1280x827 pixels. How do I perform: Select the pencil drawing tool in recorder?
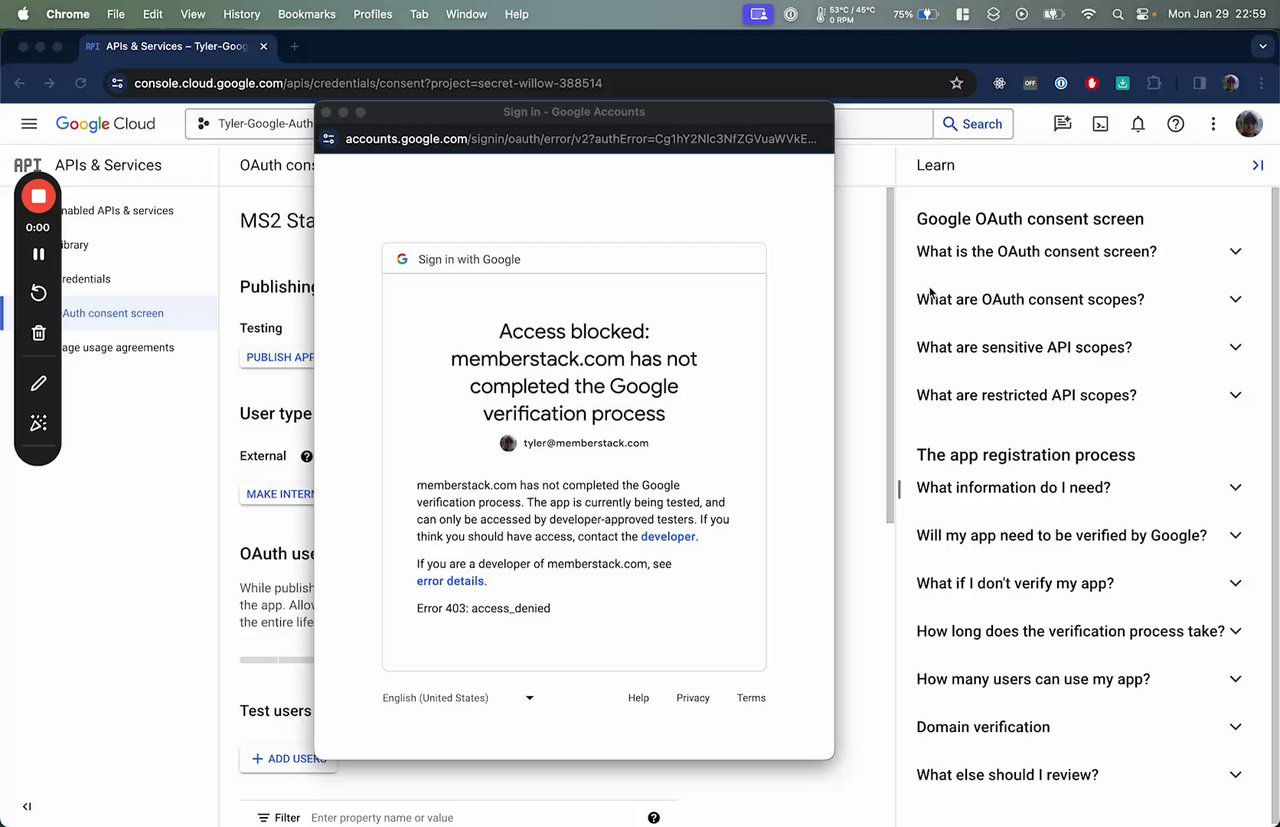[x=38, y=383]
